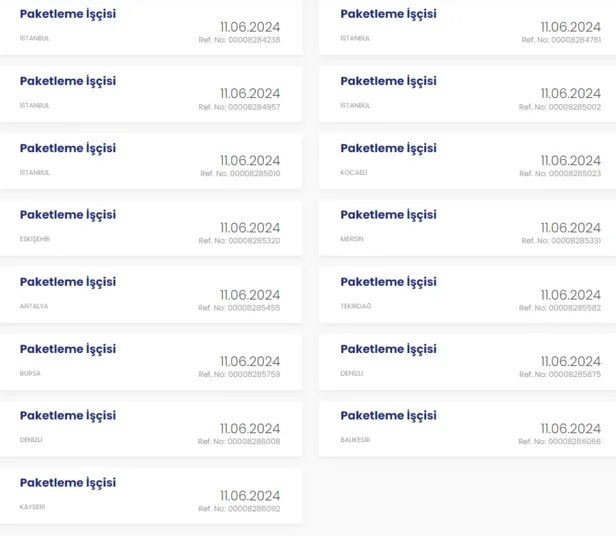Open the Paketleme İşçisi job in Eskişehir
This screenshot has height=536, width=616.
68,215
